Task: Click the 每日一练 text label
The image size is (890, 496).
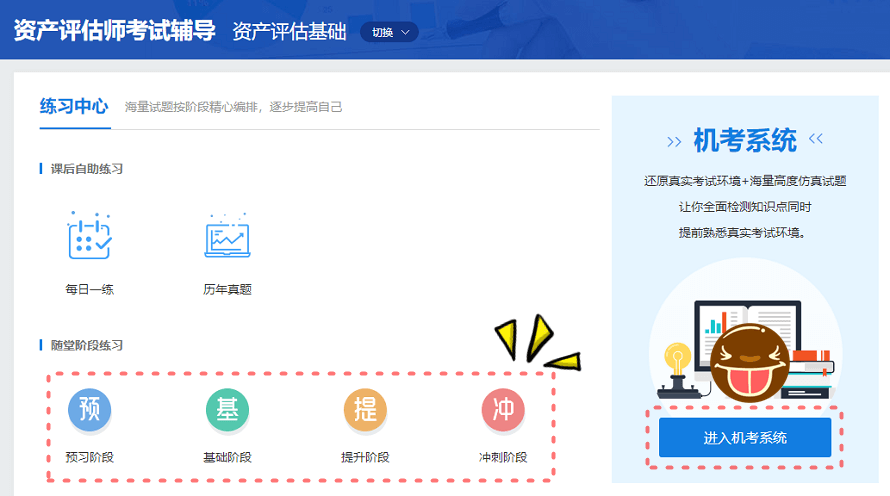Action: pyautogui.click(x=89, y=290)
